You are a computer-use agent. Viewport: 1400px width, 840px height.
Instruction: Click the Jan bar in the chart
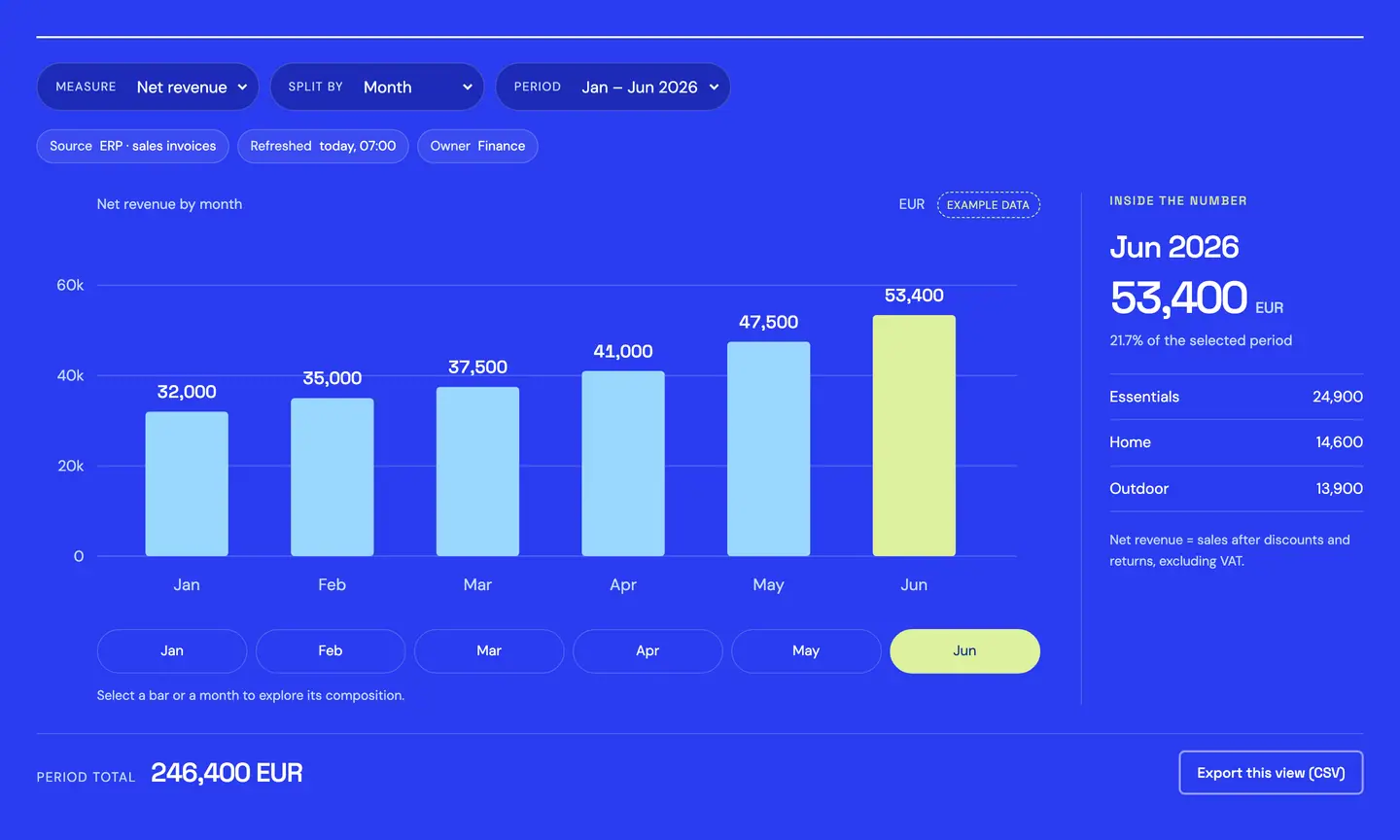[x=187, y=484]
